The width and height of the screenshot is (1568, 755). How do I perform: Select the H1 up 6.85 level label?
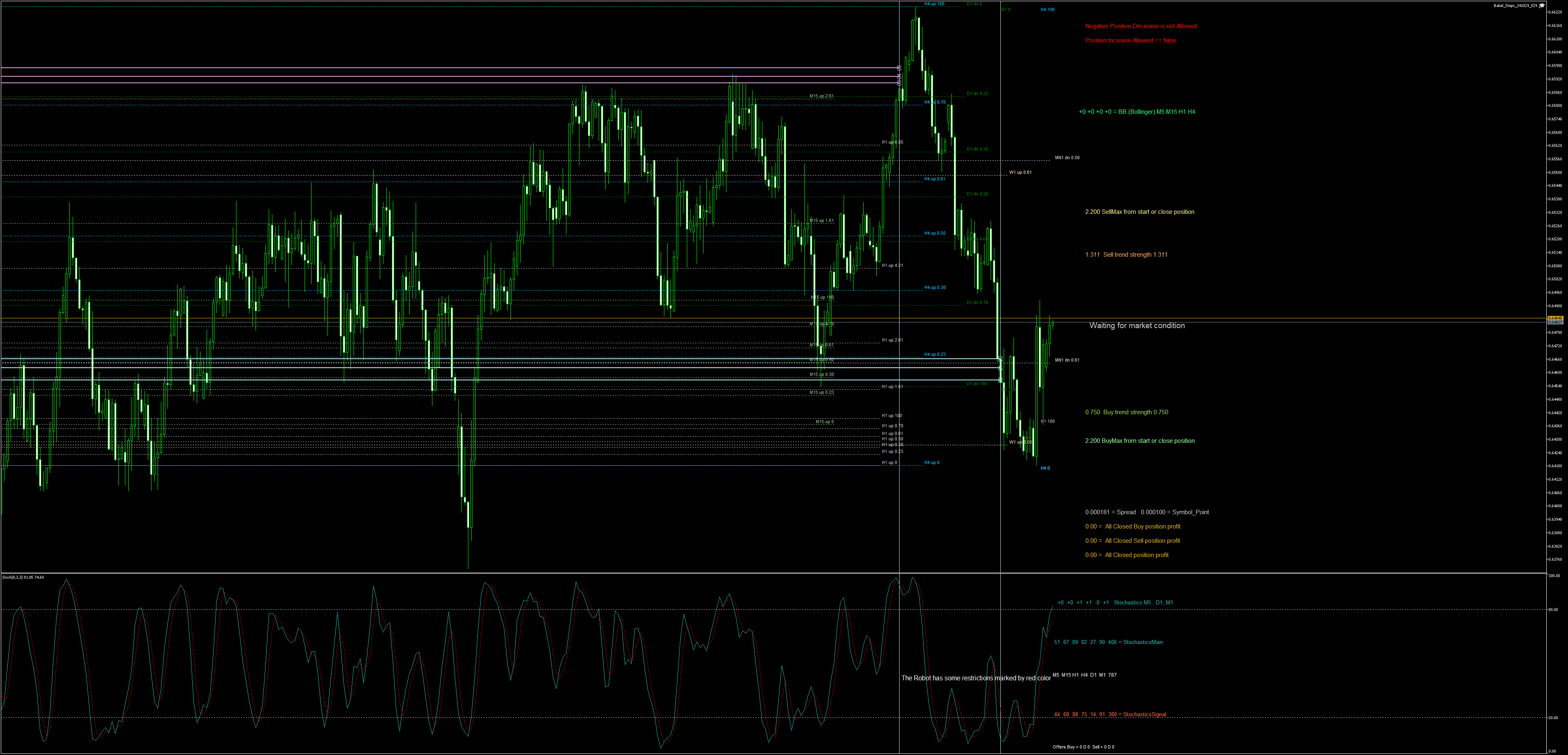[x=892, y=142]
